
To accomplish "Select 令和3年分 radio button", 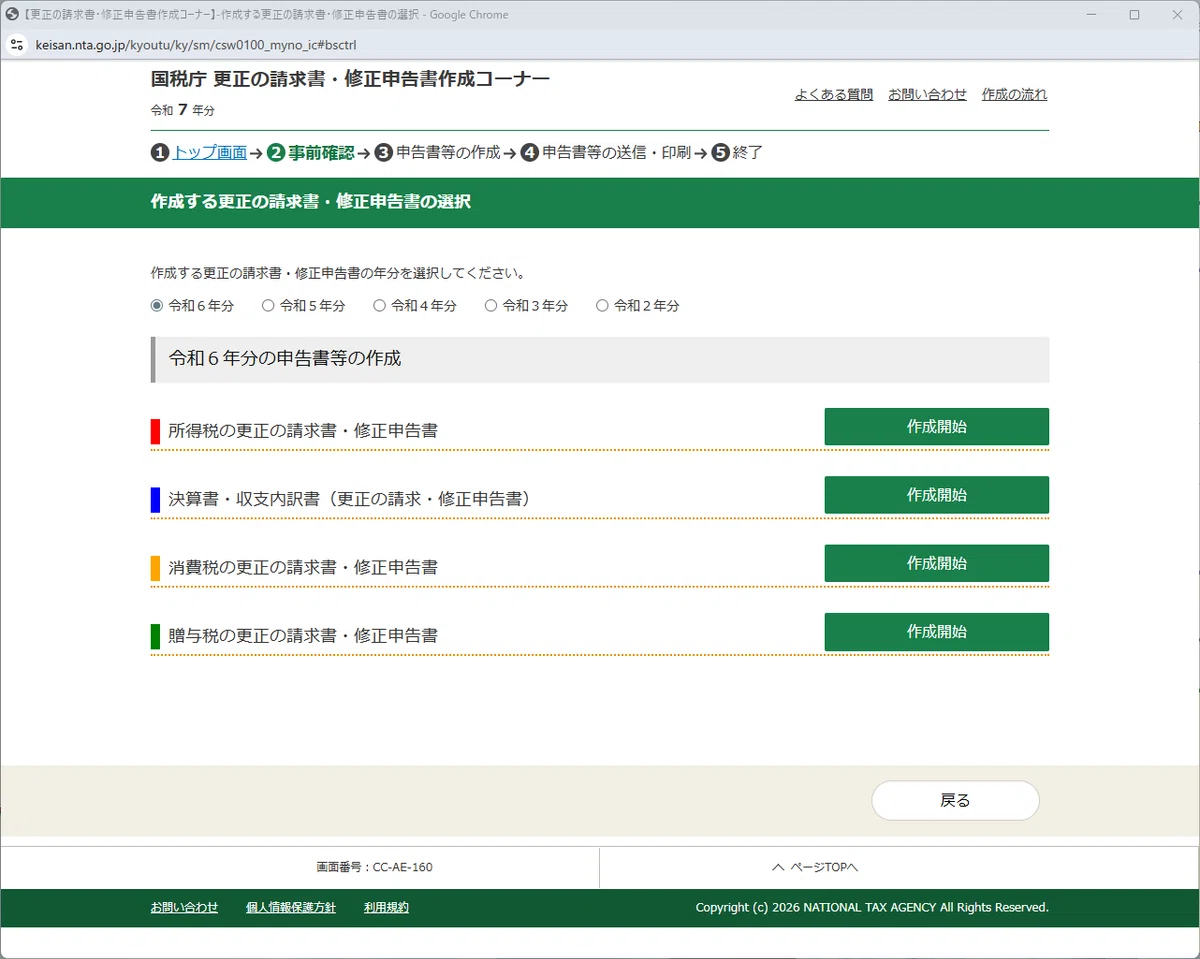I will 491,306.
